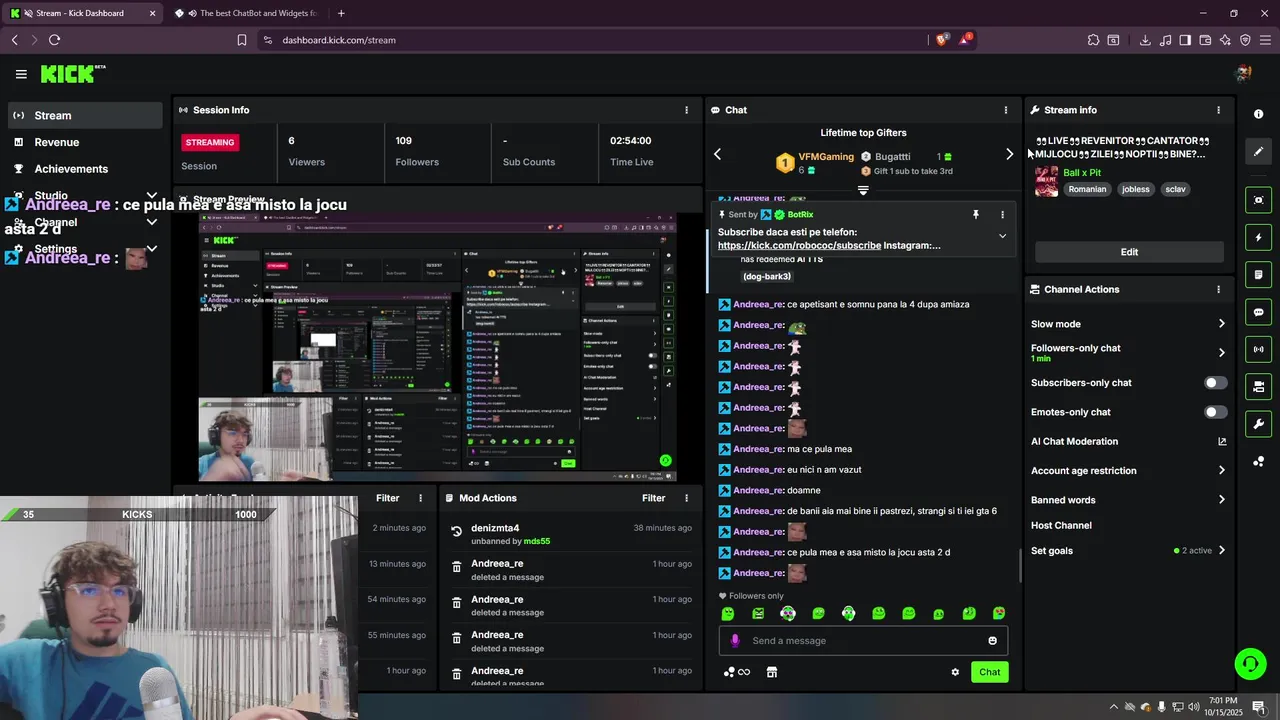The width and height of the screenshot is (1280, 720).
Task: Open the hamburger menu beside the Kick logo
Action: (x=21, y=74)
